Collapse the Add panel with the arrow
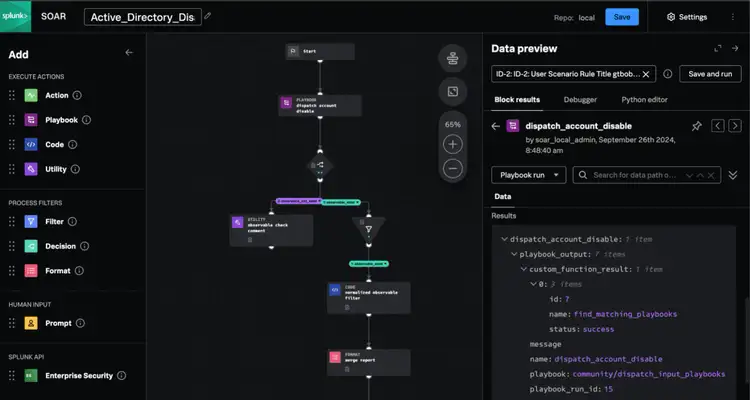750x400 pixels. 128,53
